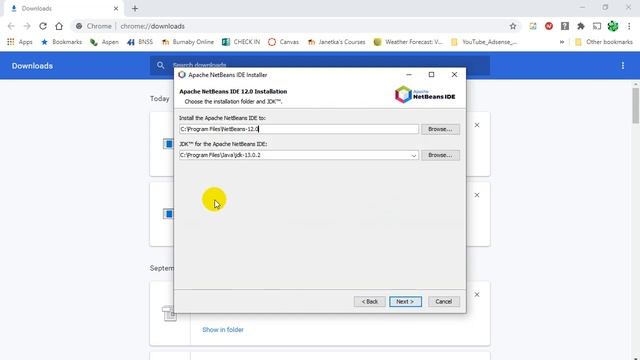Open the JDK path dropdown

pyautogui.click(x=413, y=156)
